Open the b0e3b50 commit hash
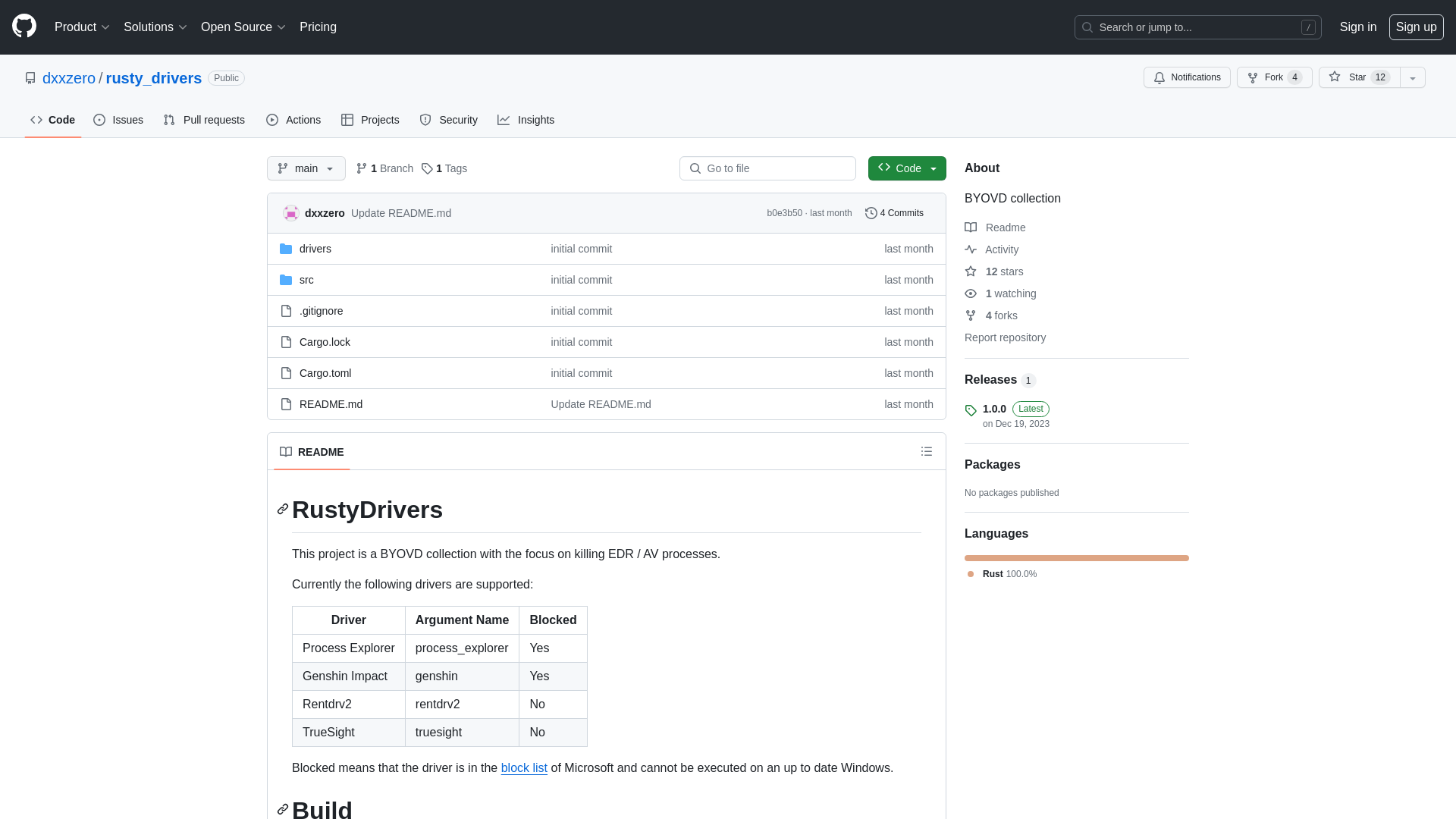Viewport: 1456px width, 819px height. pos(784,213)
